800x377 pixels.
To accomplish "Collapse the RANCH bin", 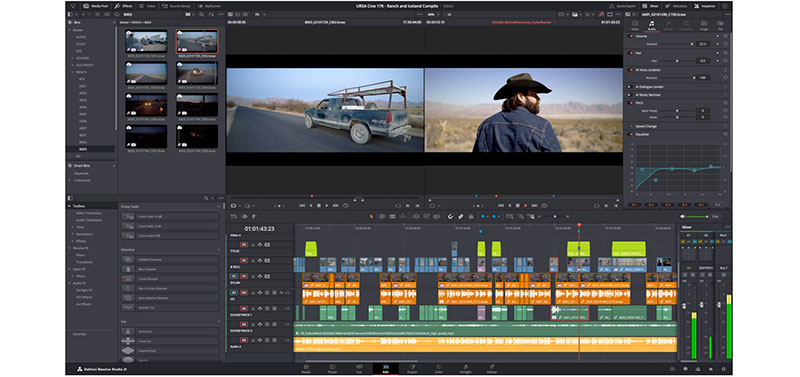I will [x=72, y=72].
